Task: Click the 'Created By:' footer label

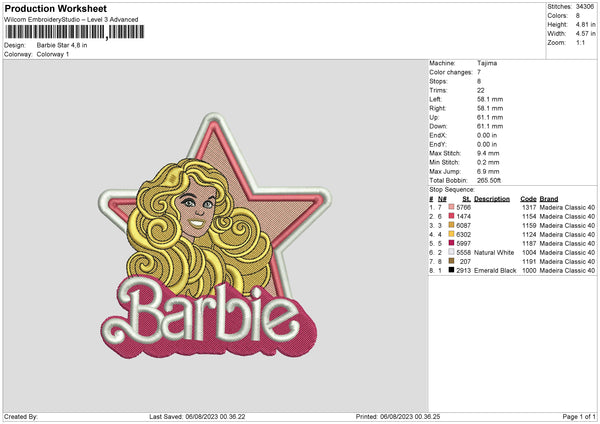Action: pos(21,416)
